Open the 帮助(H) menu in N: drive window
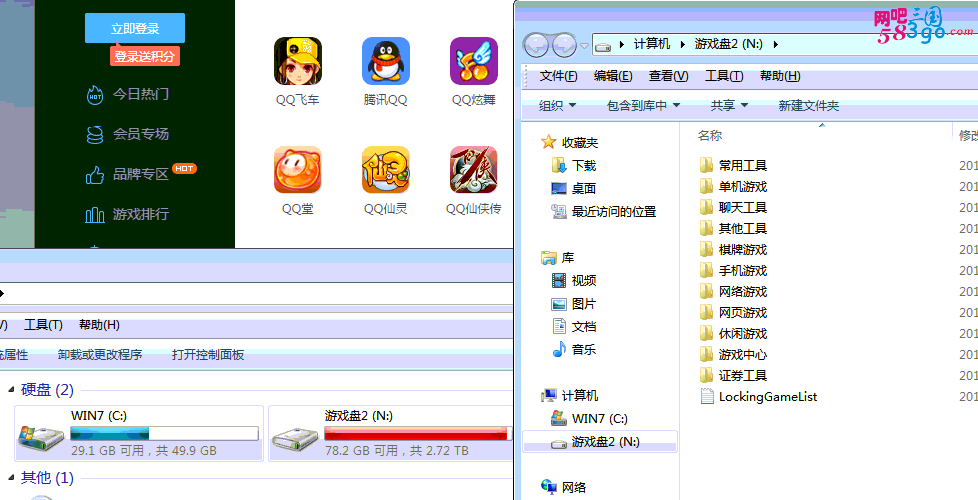Image resolution: width=978 pixels, height=500 pixels. (780, 76)
